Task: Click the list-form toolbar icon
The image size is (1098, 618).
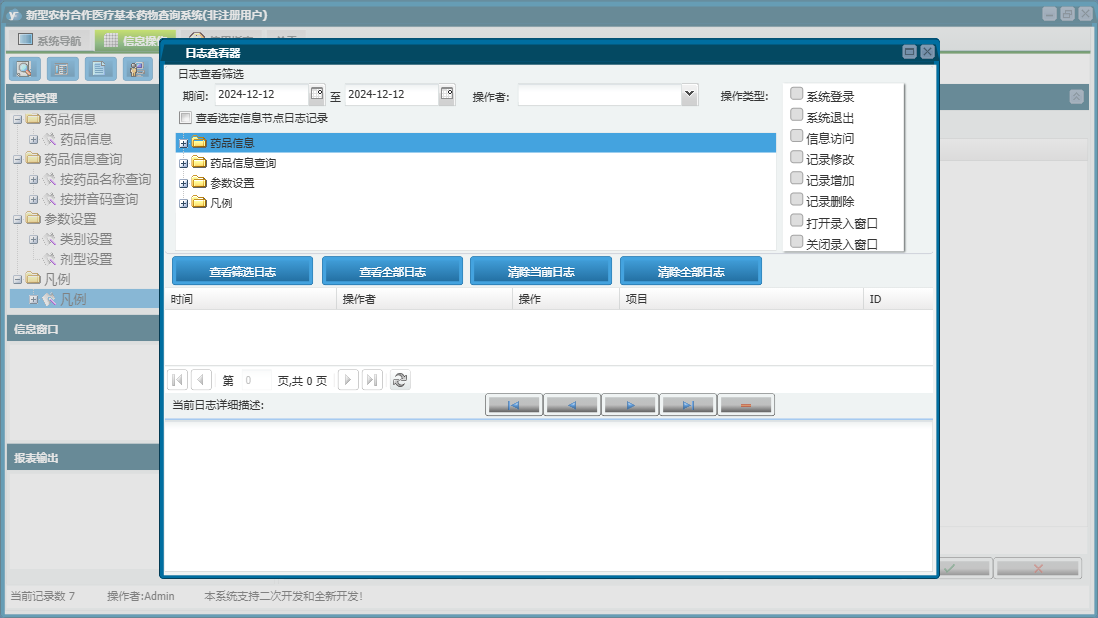Action: tap(62, 69)
